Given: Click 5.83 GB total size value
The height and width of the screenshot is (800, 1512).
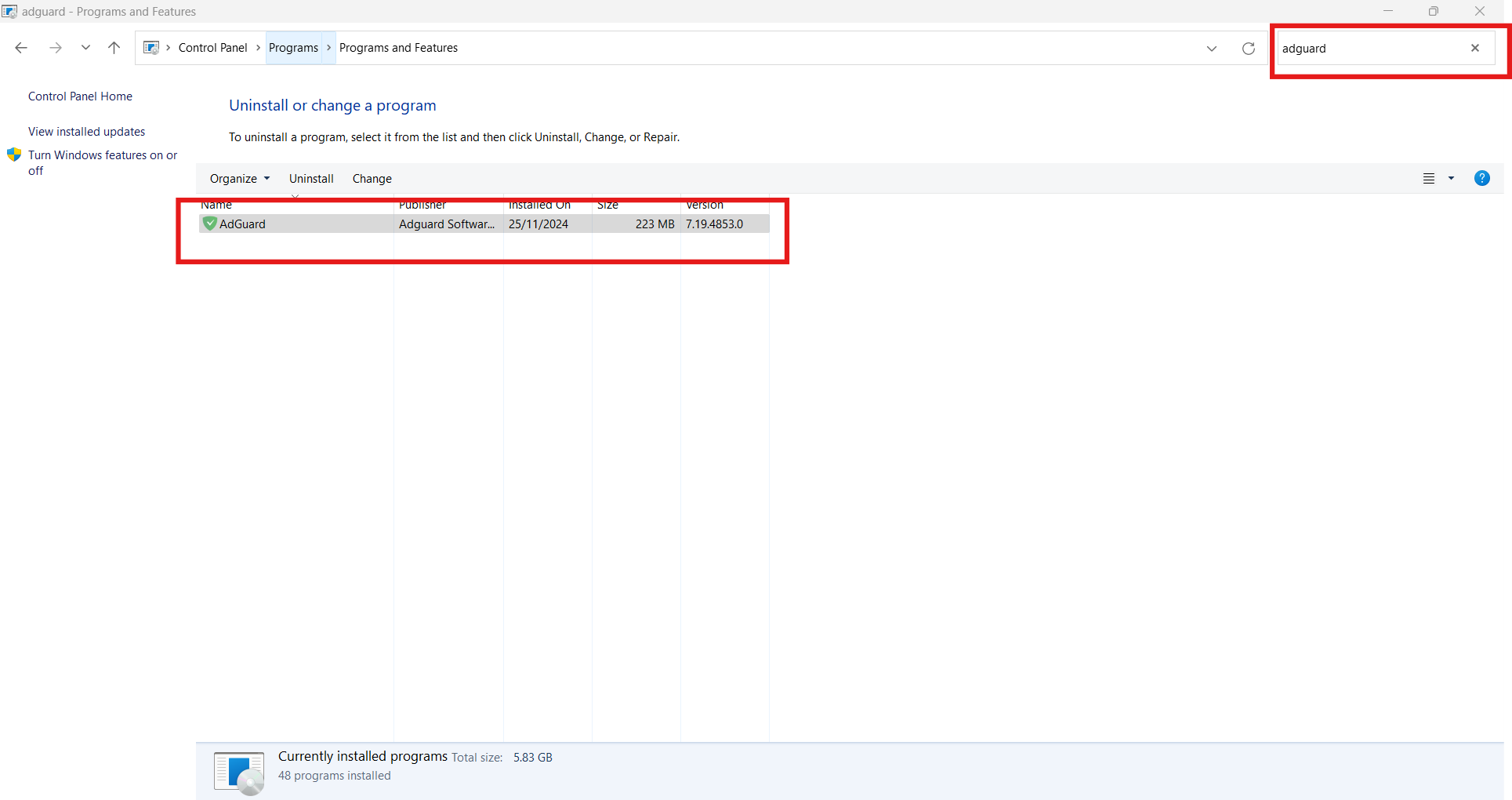Looking at the screenshot, I should 533,758.
